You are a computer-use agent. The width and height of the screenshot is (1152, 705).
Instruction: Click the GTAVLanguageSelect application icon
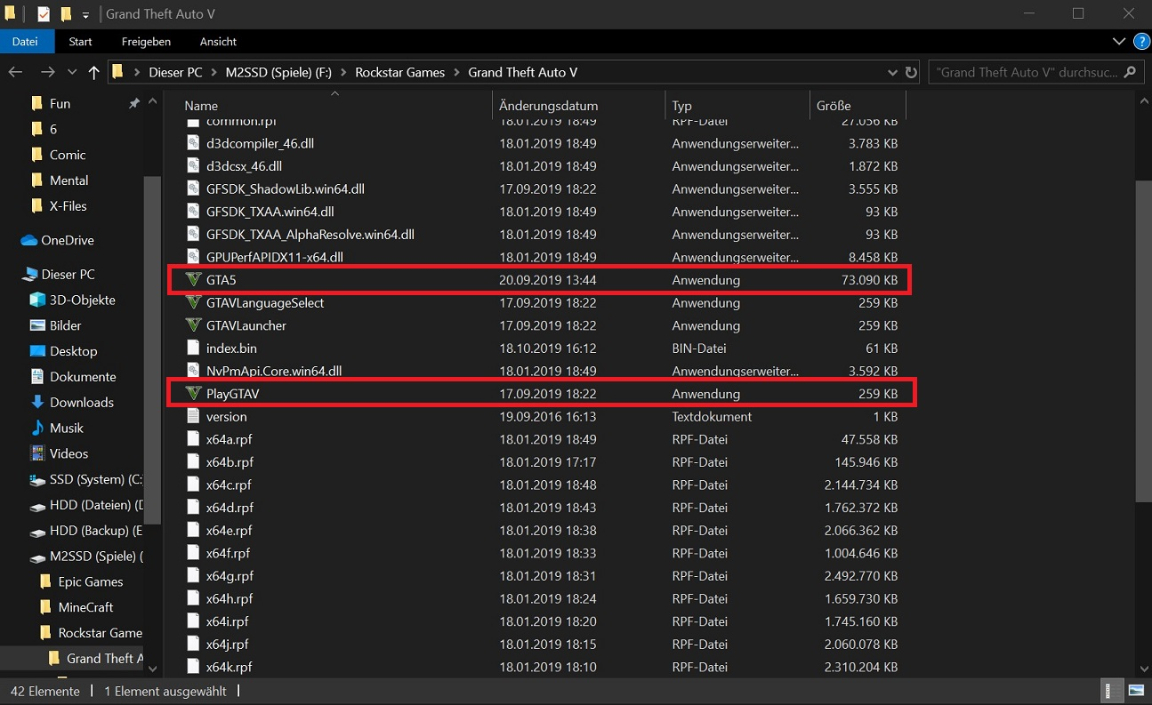(x=194, y=303)
